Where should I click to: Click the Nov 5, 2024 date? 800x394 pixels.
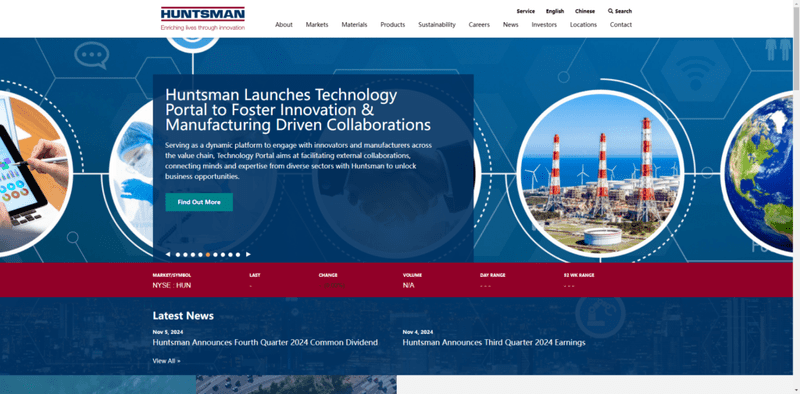168,332
